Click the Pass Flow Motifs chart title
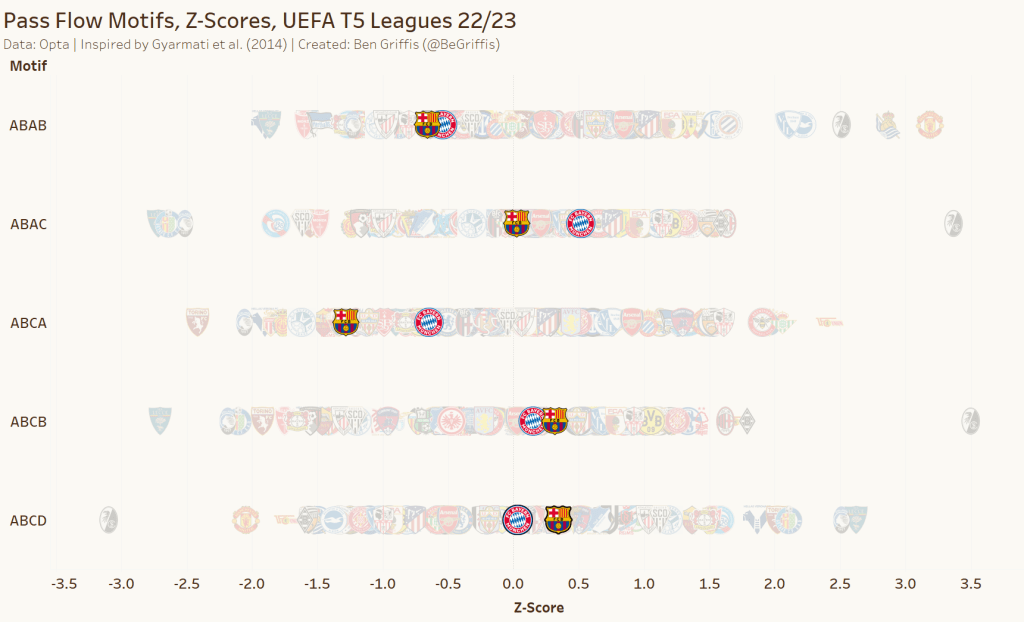This screenshot has width=1024, height=622. tap(260, 21)
